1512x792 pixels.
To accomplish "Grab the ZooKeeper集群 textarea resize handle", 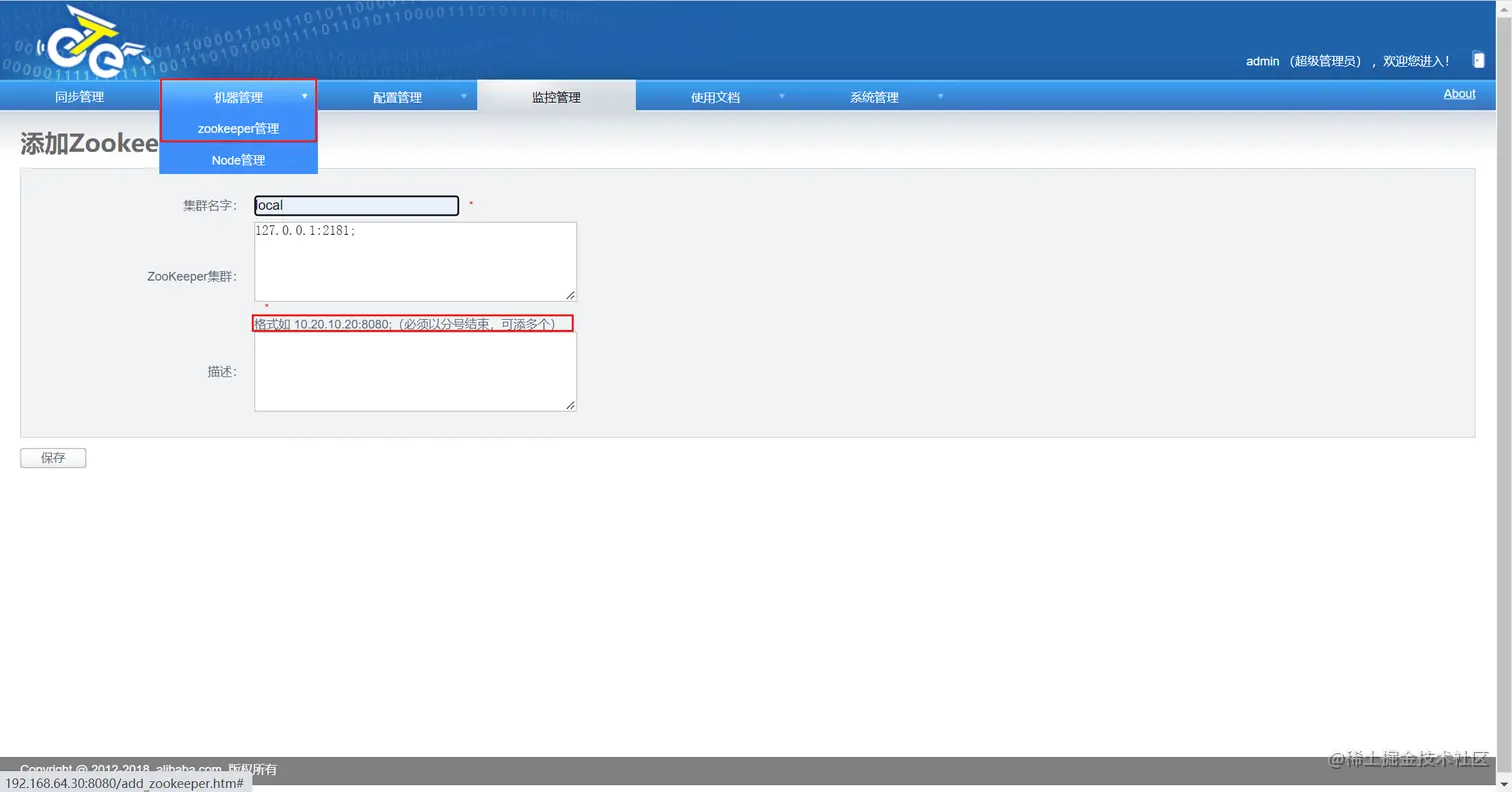I will 570,295.
